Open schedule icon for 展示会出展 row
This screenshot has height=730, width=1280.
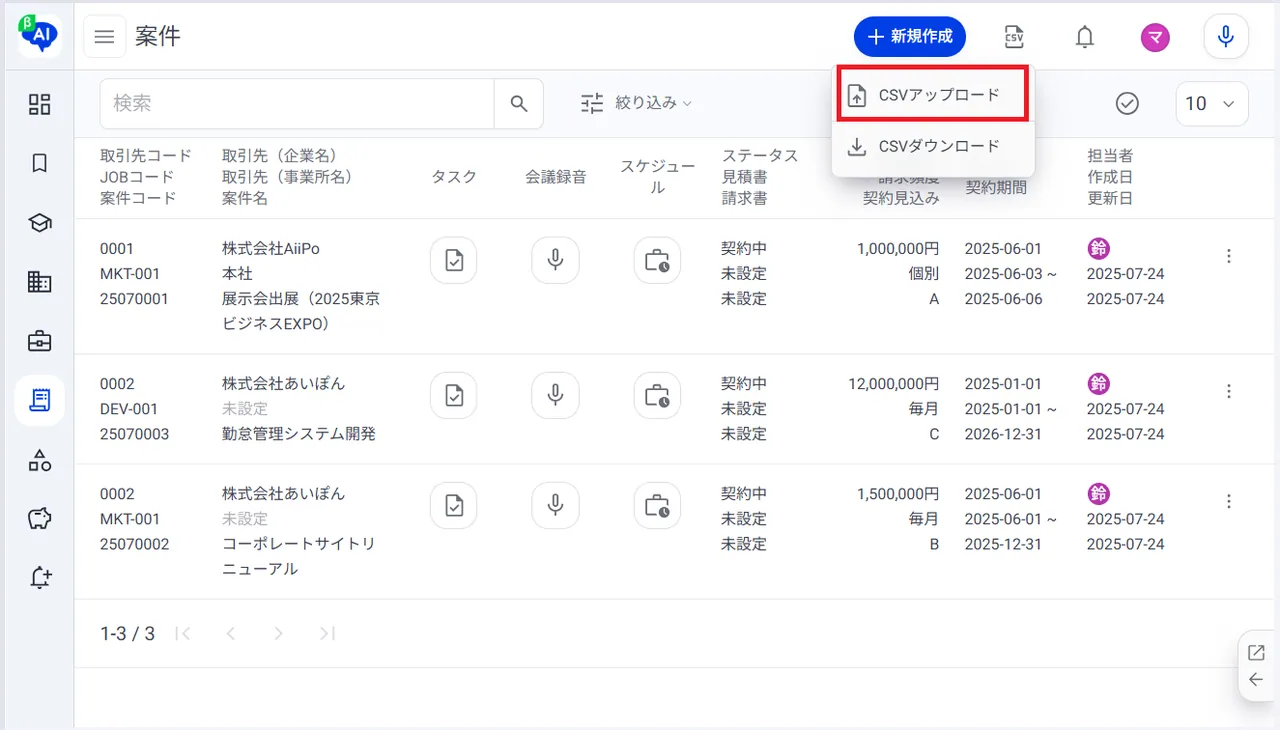[657, 261]
